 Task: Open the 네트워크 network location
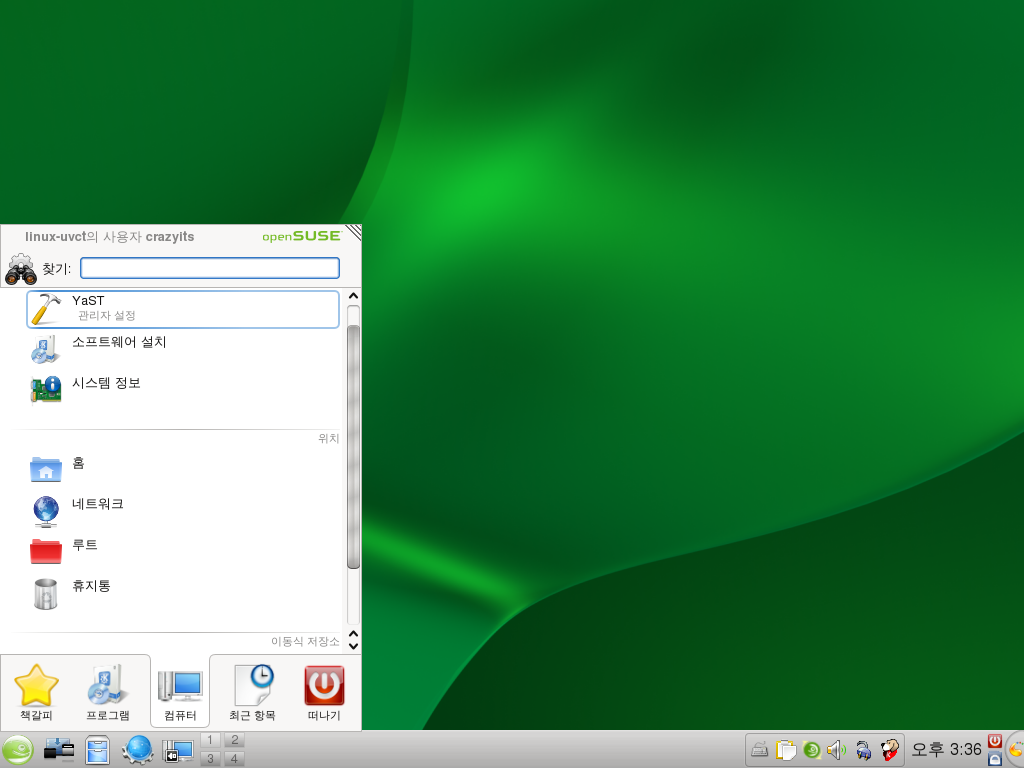pyautogui.click(x=183, y=511)
